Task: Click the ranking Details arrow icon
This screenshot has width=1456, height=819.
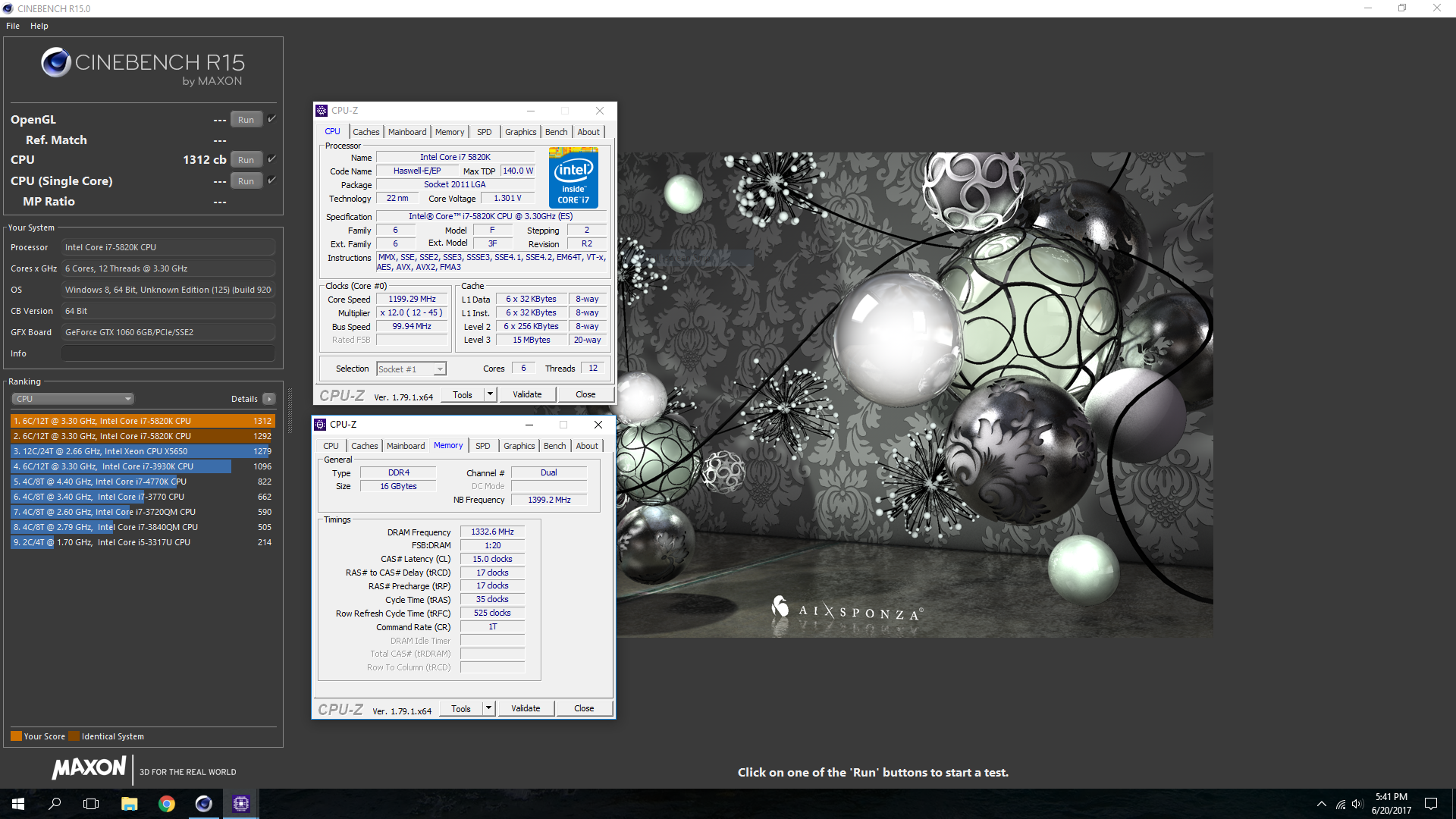Action: [x=268, y=399]
